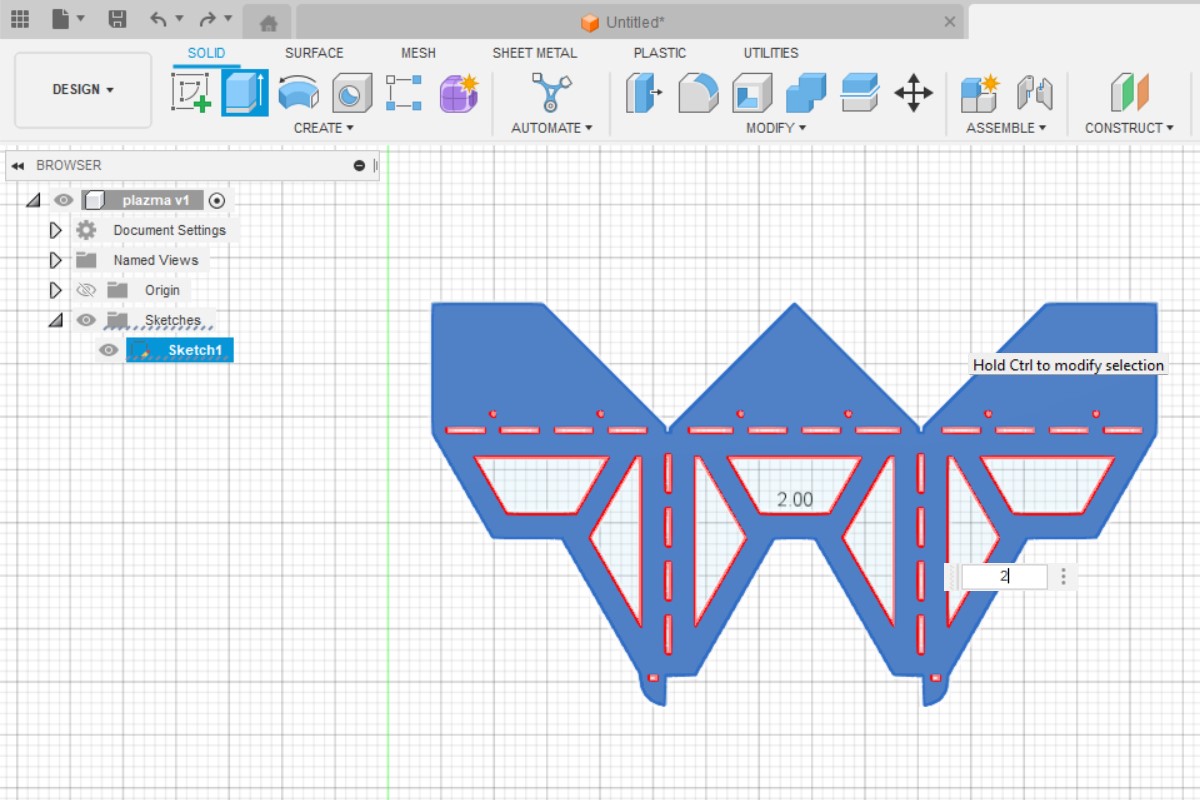
Task: Collapse the Sketches folder
Action: coord(56,321)
